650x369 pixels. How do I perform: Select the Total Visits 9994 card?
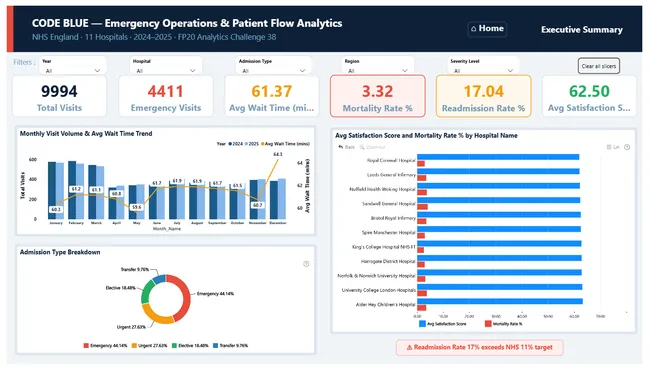59,96
